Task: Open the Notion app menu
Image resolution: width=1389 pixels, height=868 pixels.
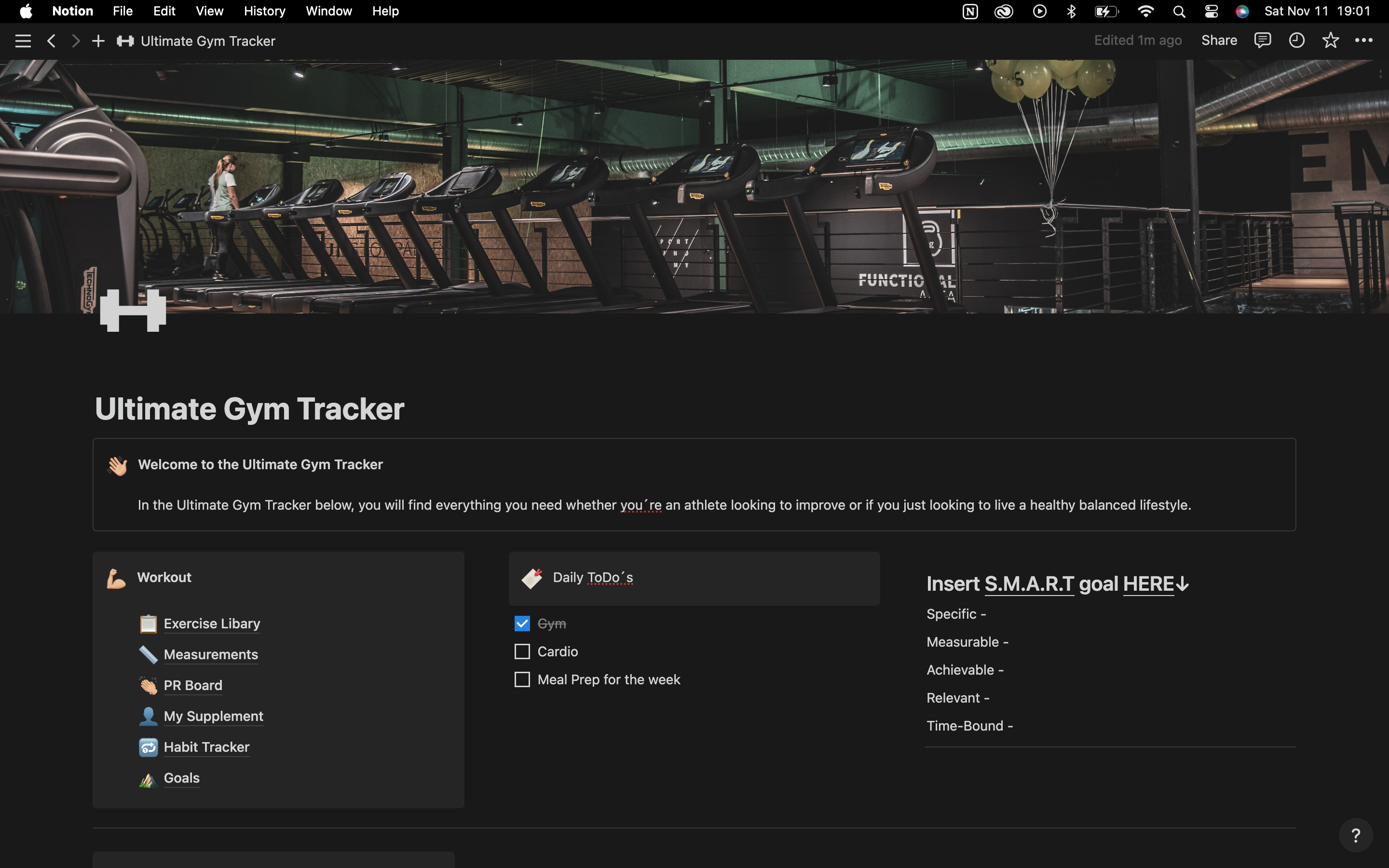Action: [x=72, y=12]
